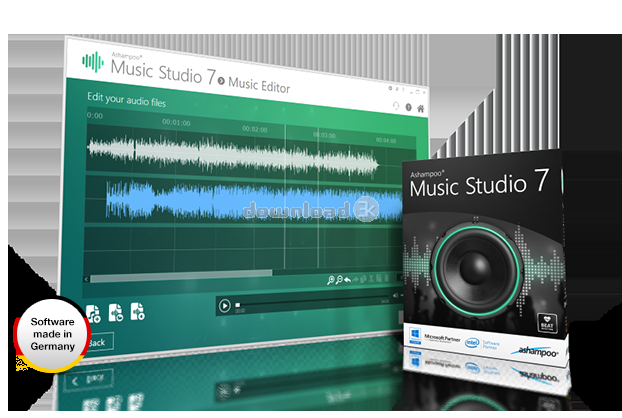Click the horizontal scrollbar thumb below the tracks
Viewport: 622px width, 418px height.
[181, 276]
